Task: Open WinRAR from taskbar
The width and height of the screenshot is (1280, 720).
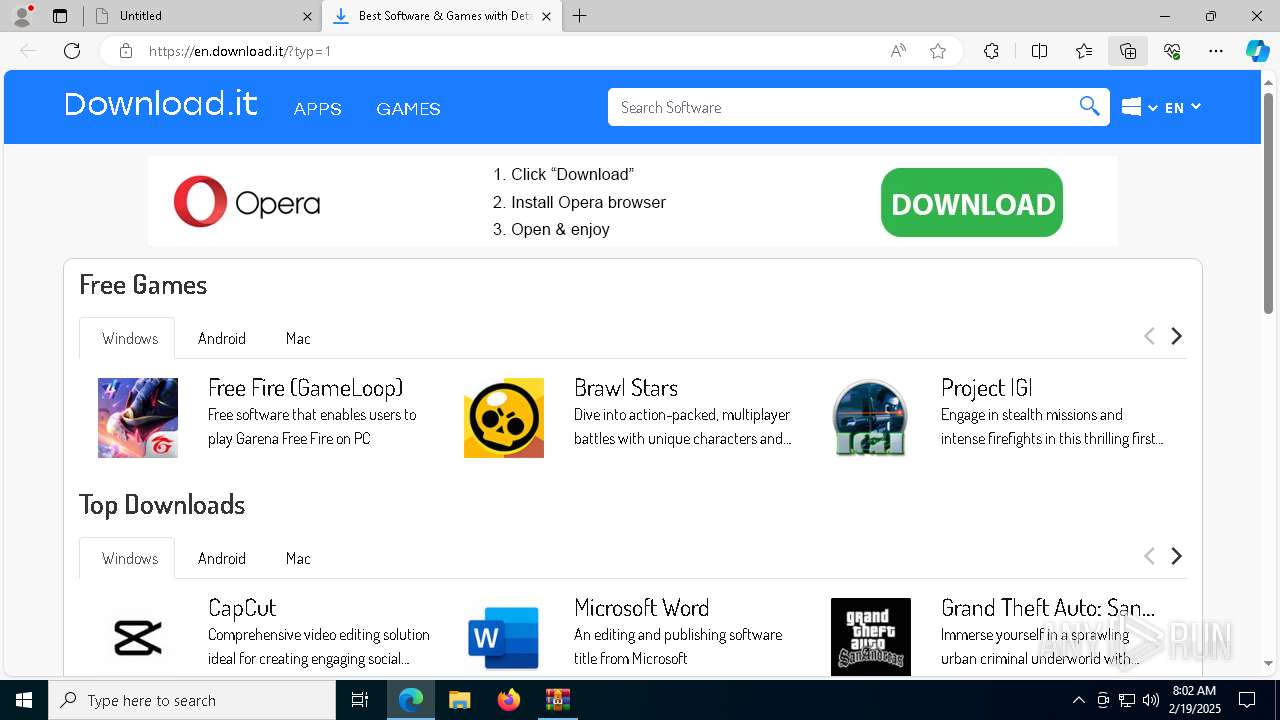Action: click(557, 700)
